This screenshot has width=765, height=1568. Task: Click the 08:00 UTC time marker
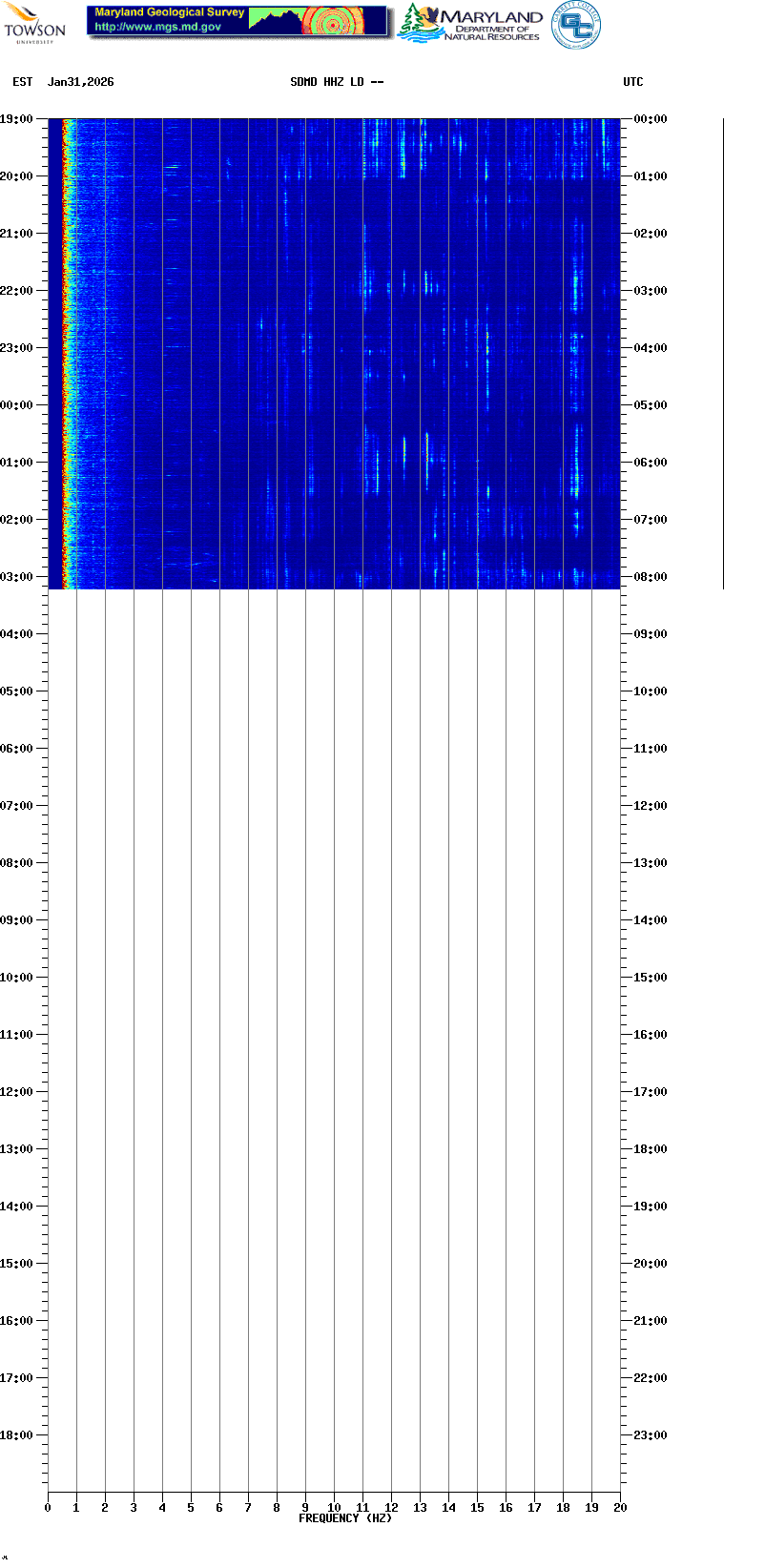coord(650,577)
